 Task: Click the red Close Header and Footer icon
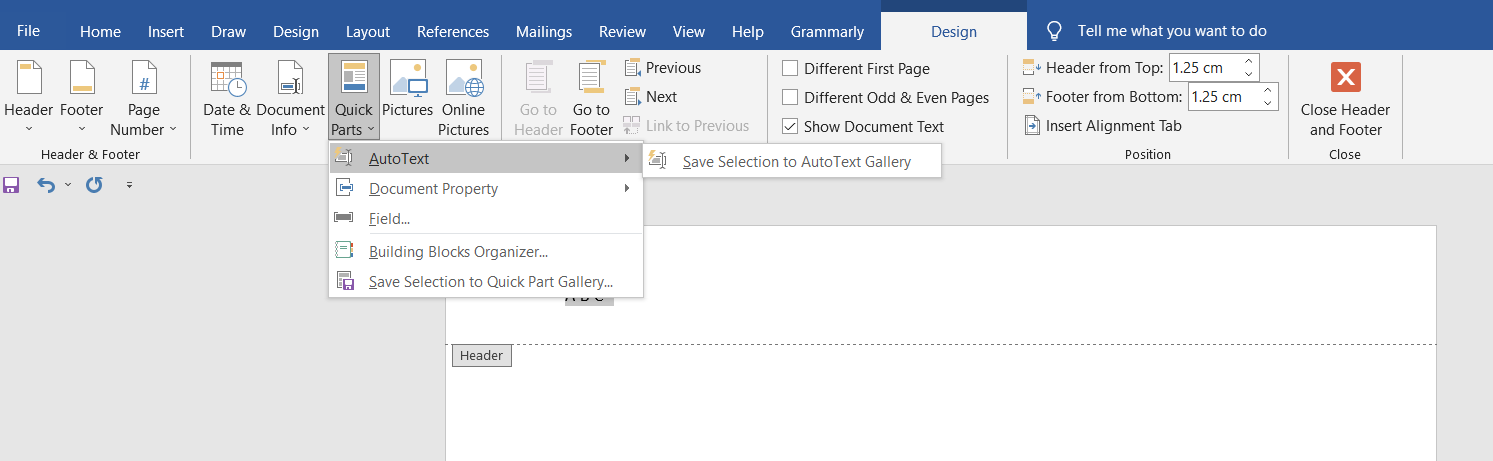click(1345, 79)
